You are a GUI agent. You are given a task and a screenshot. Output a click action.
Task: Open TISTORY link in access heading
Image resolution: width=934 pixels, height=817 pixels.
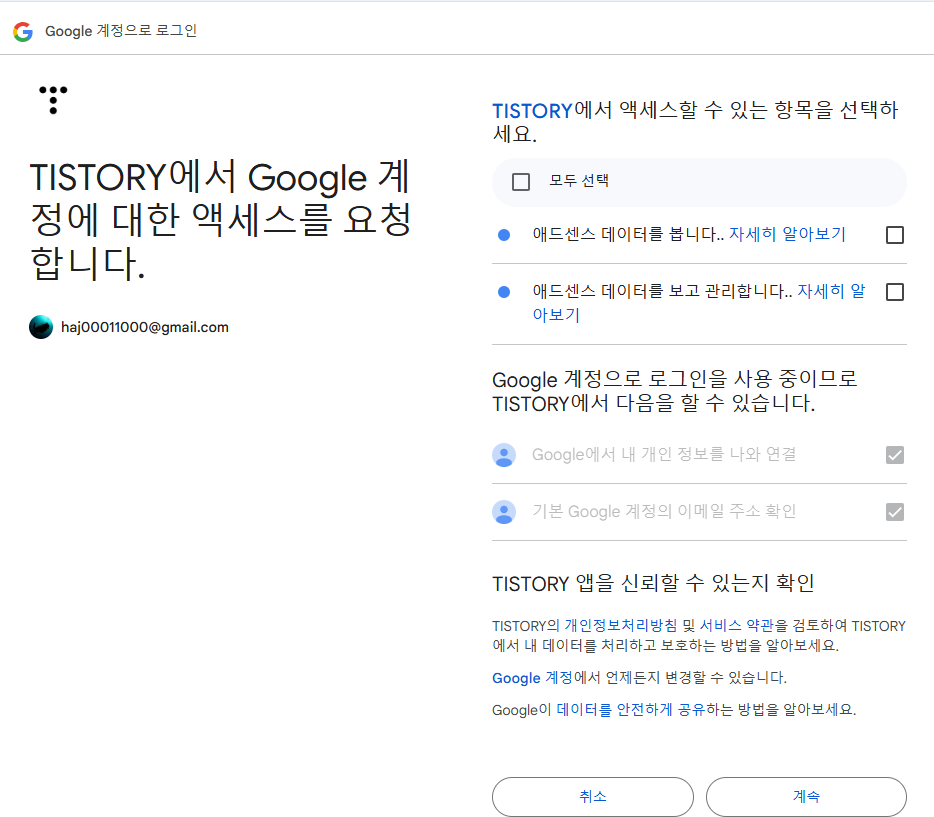click(532, 111)
